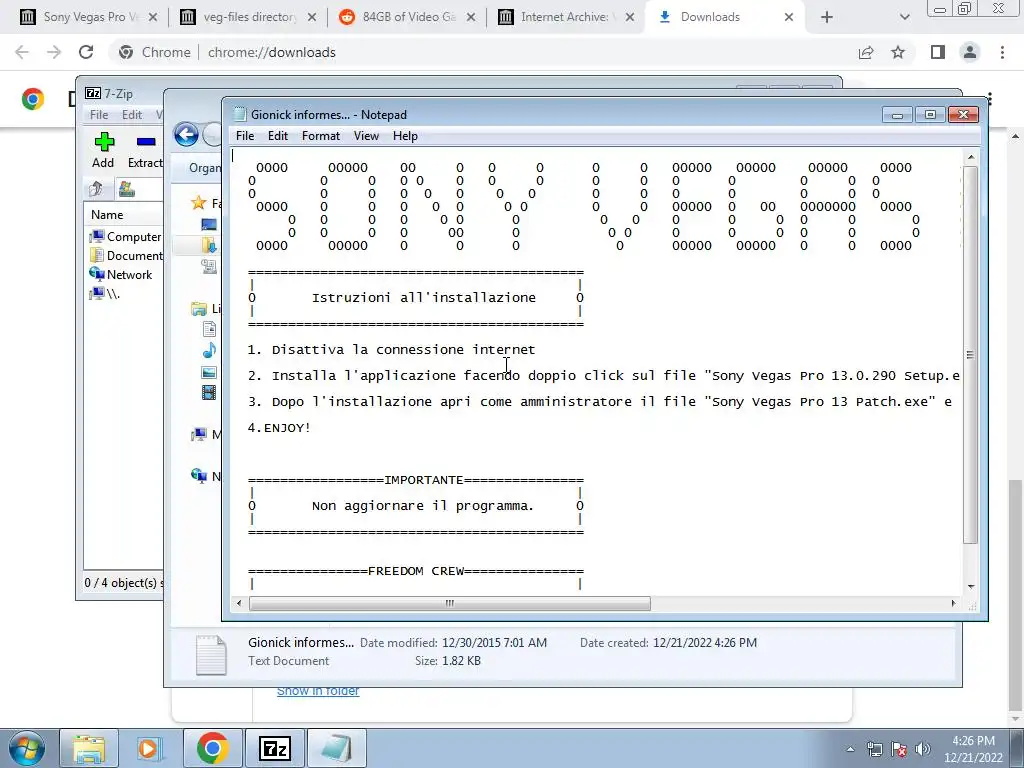This screenshot has width=1024, height=768.
Task: Click Explorer back arrow button
Action: tap(186, 135)
